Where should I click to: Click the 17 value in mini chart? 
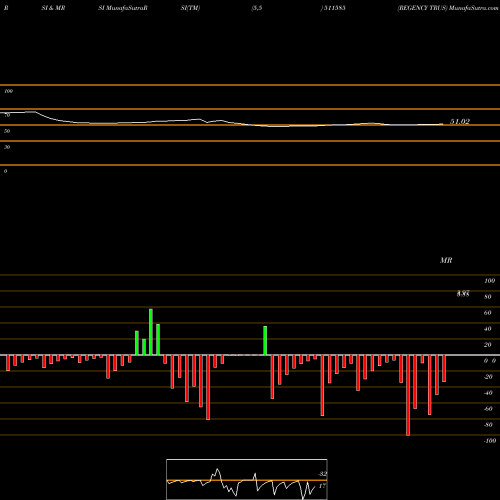tap(322, 486)
